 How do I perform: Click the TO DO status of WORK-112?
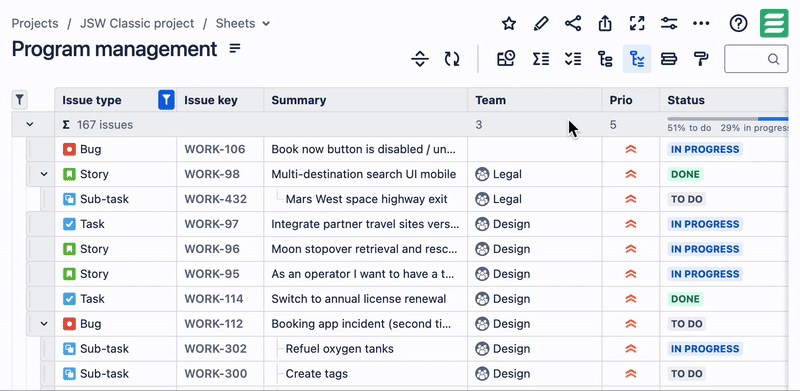(686, 324)
